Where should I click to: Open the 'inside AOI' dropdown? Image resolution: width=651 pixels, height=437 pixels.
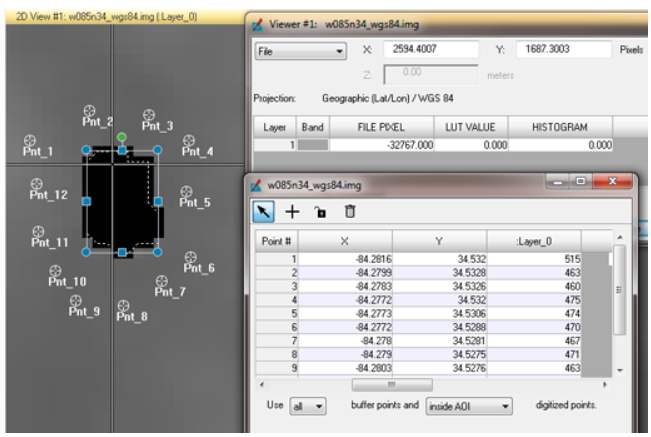[469, 406]
